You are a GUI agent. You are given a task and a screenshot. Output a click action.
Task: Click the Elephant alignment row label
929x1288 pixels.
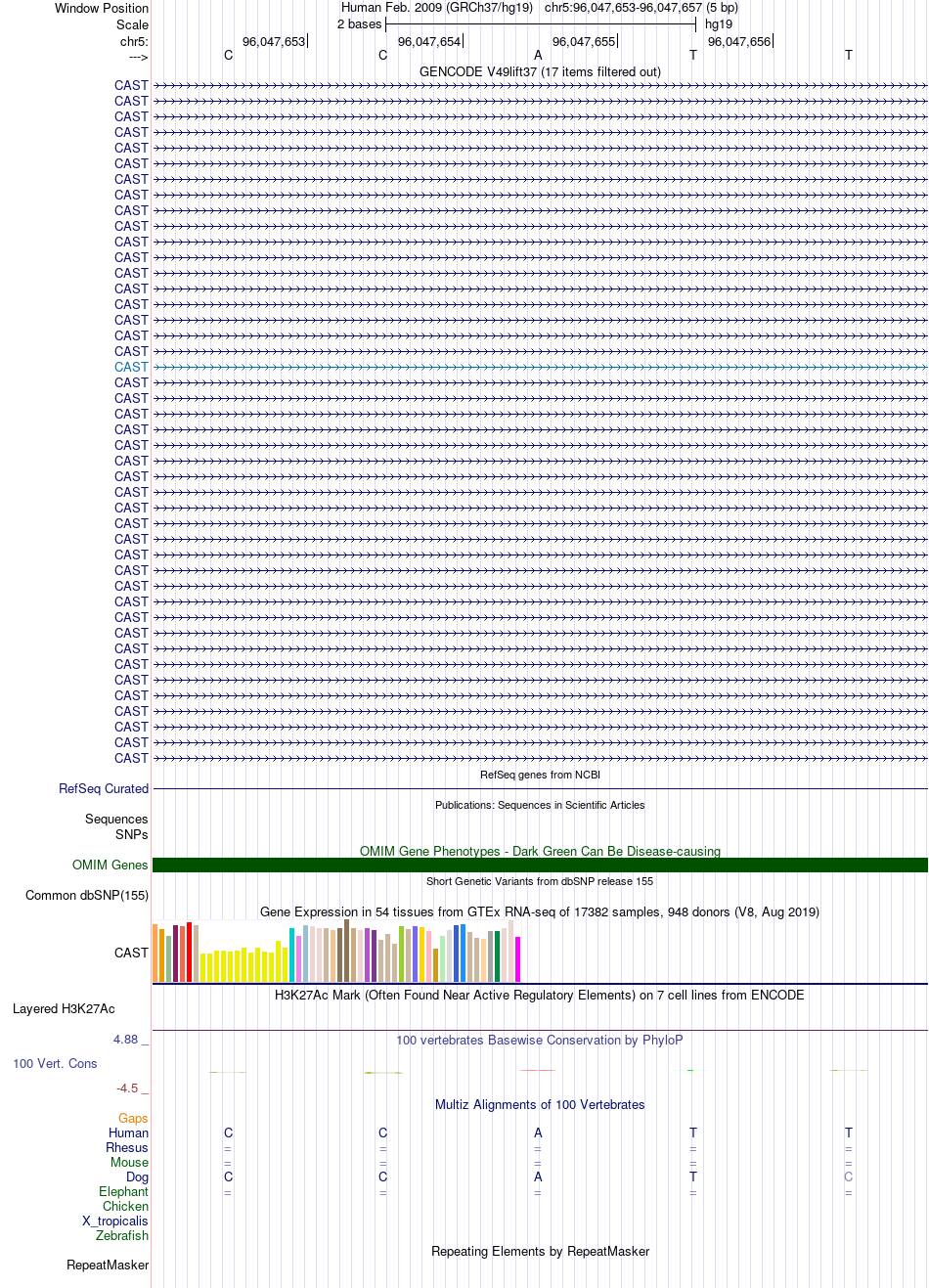(x=123, y=1191)
